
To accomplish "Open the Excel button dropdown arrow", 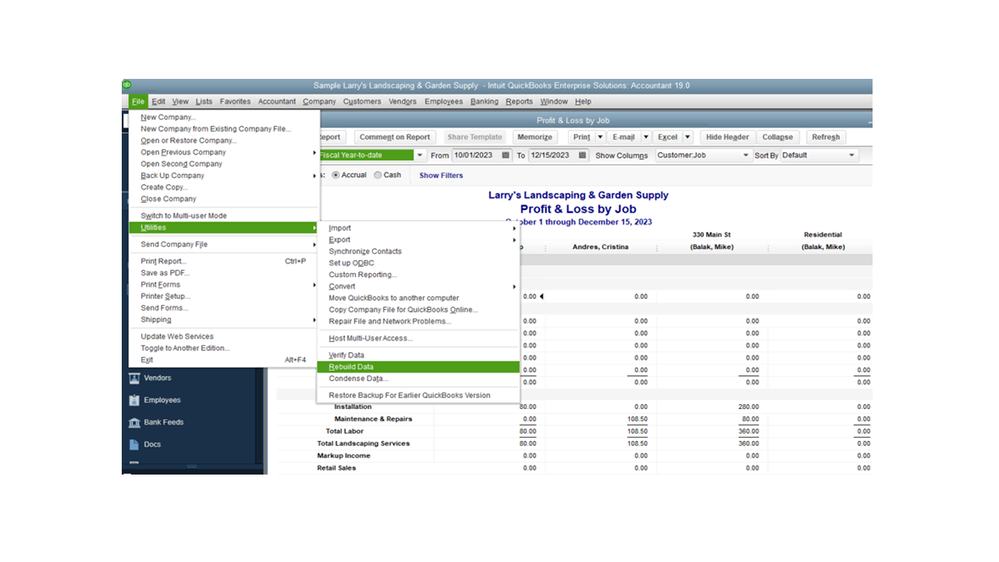I will coord(687,137).
